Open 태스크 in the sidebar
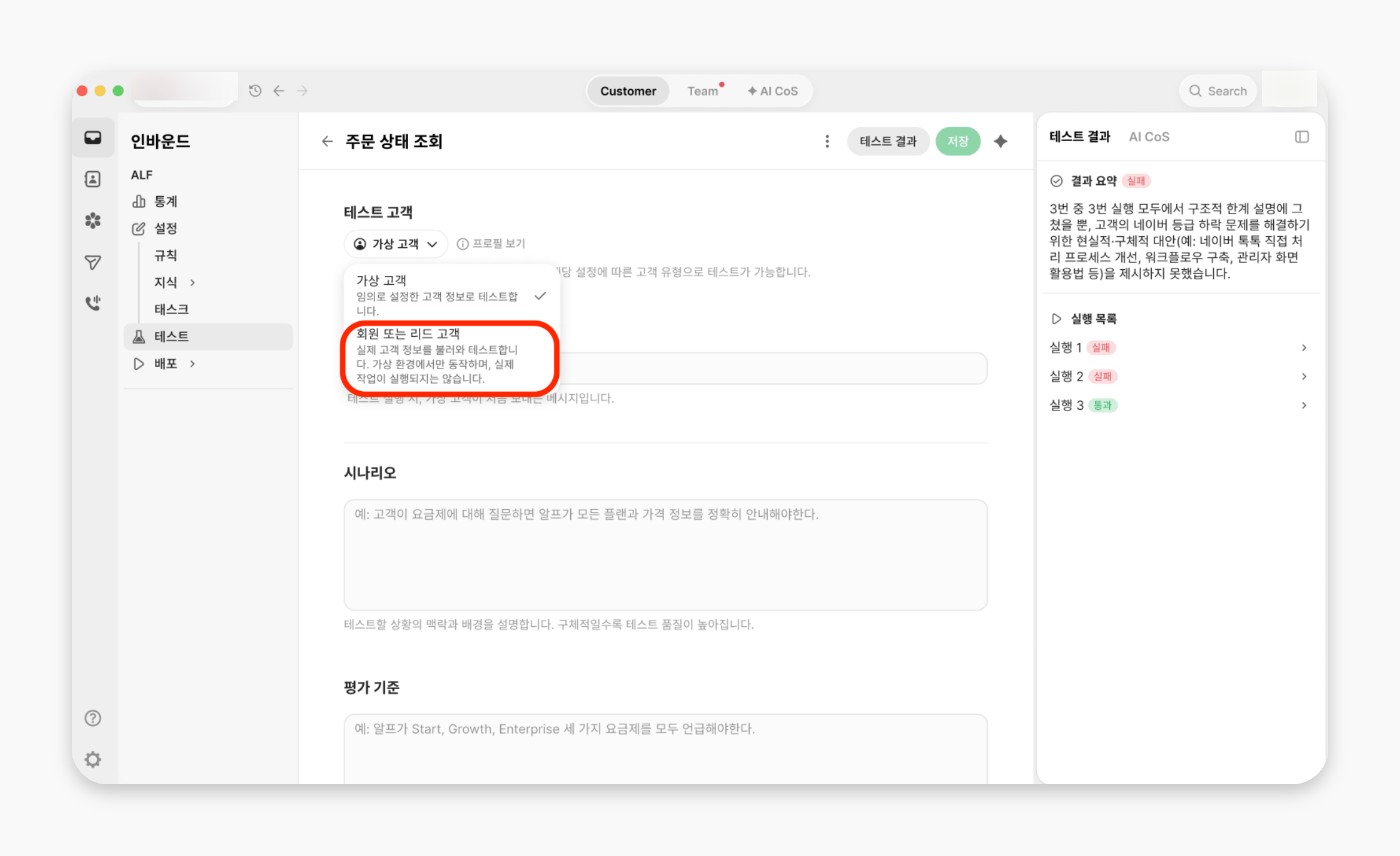Screen dimensions: 1400x856 coord(172,309)
